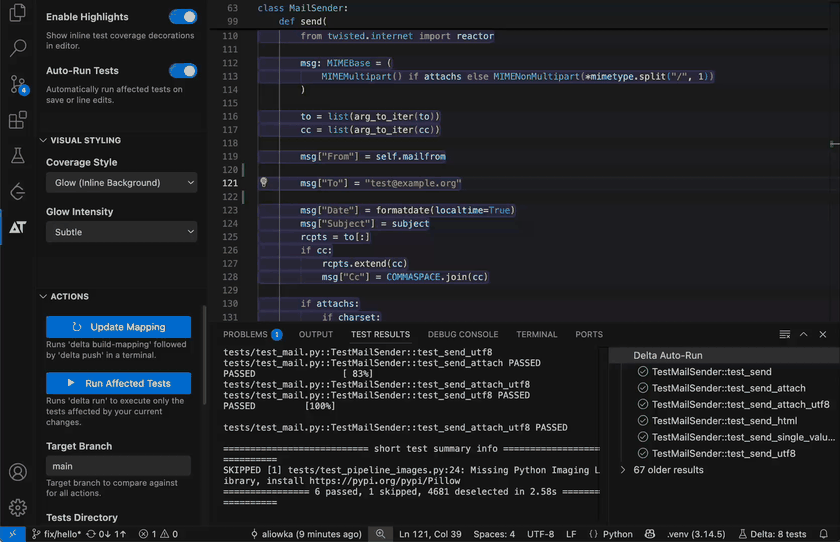Change the LF end of line sequence
Image resolution: width=840 pixels, height=542 pixels.
(x=571, y=534)
